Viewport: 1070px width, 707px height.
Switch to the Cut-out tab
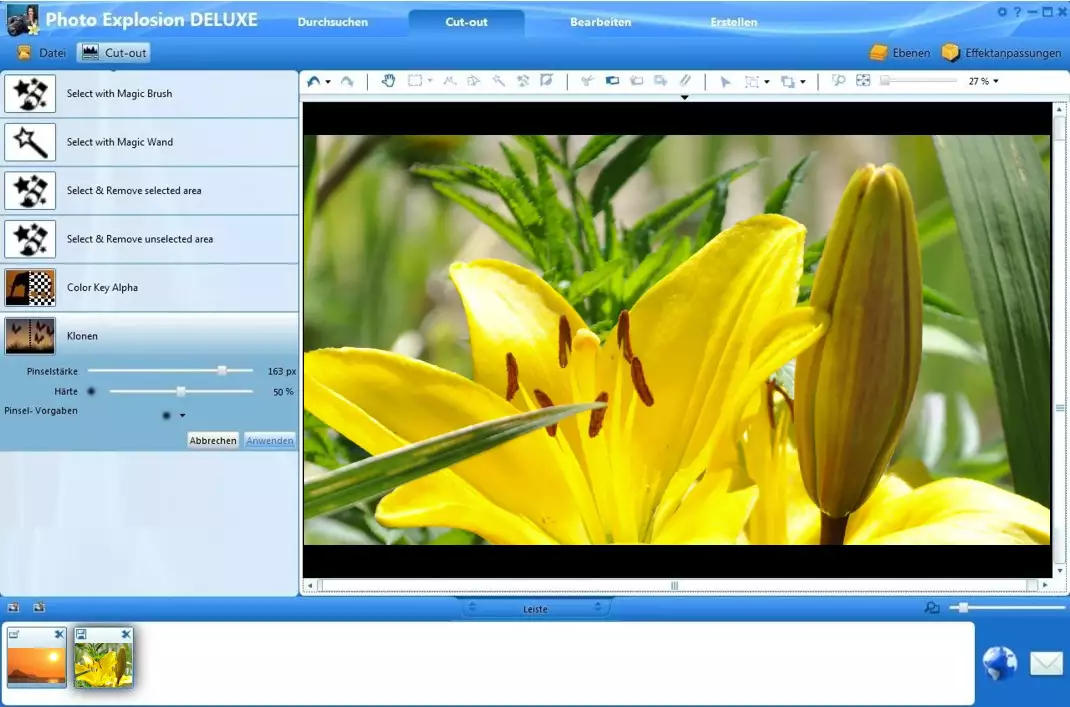click(x=467, y=22)
